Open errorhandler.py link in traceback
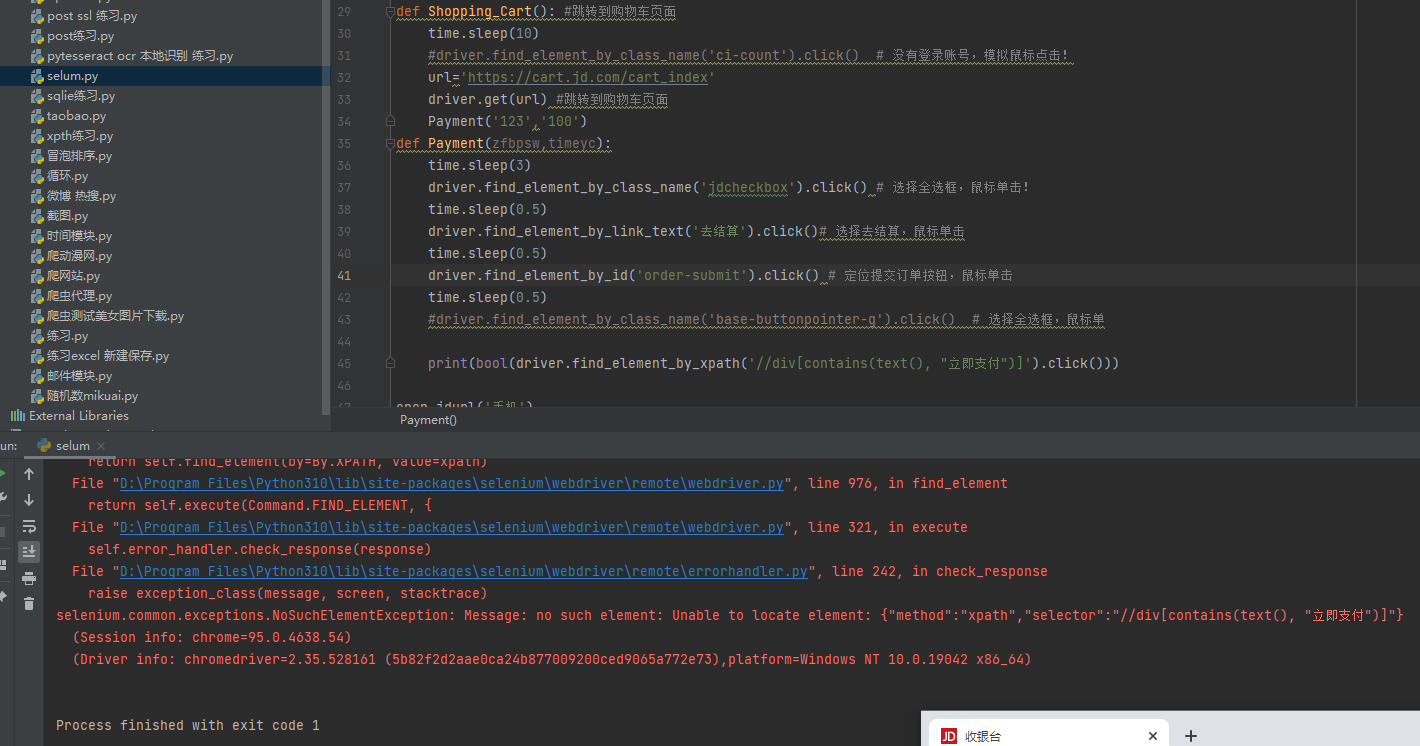This screenshot has width=1420, height=746. [463, 572]
